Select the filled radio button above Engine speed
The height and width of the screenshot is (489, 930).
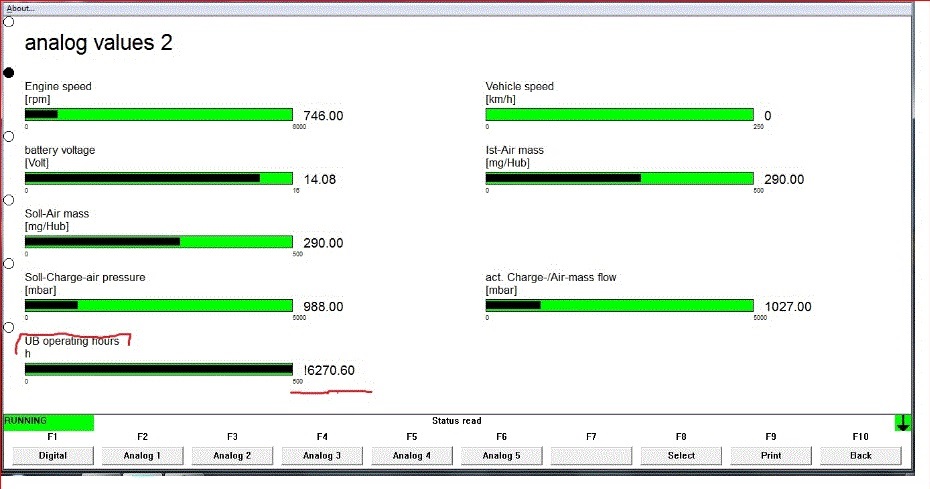pos(9,73)
